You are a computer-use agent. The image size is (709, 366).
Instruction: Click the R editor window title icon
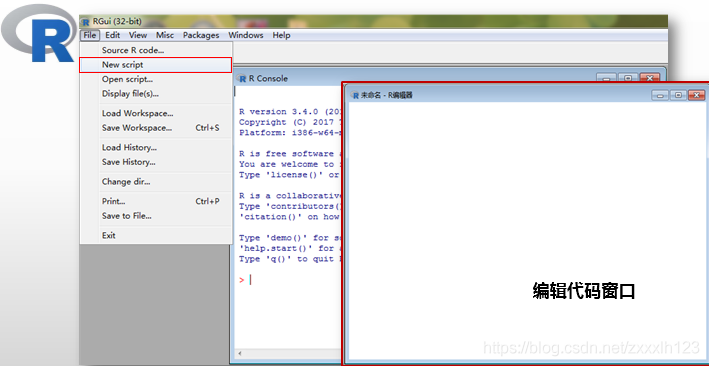[x=355, y=95]
